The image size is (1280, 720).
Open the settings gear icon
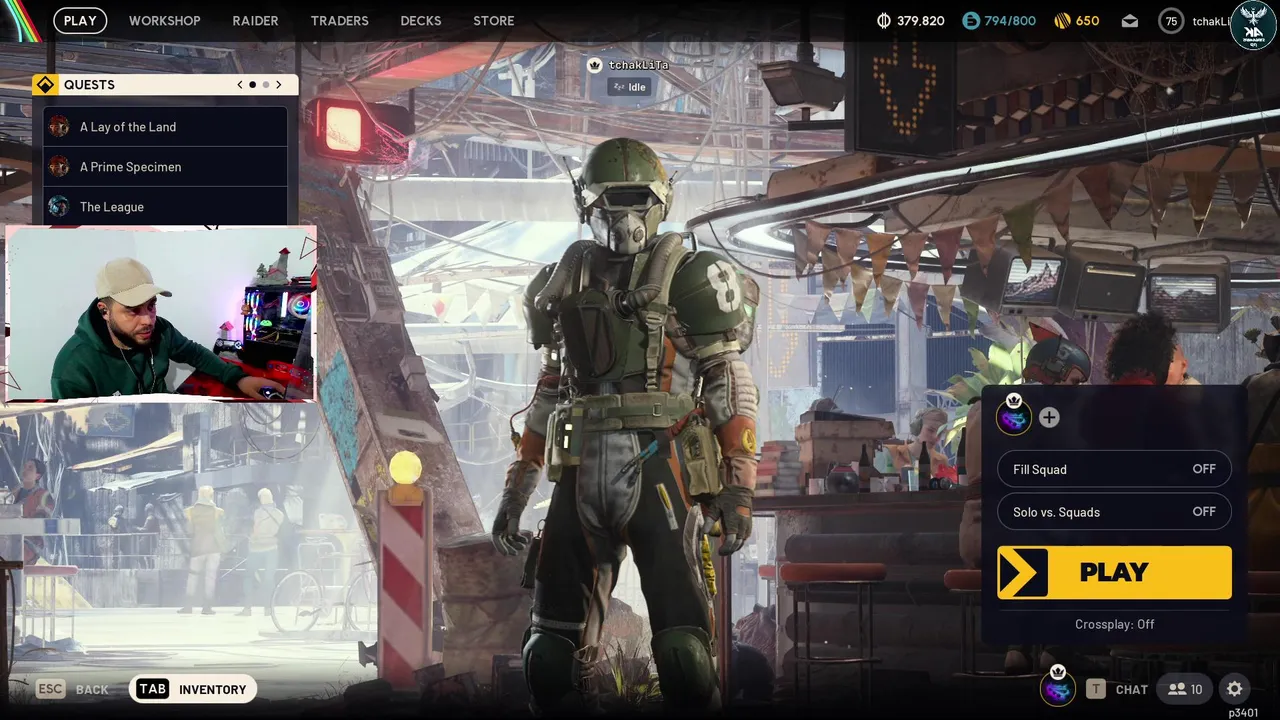(1235, 689)
